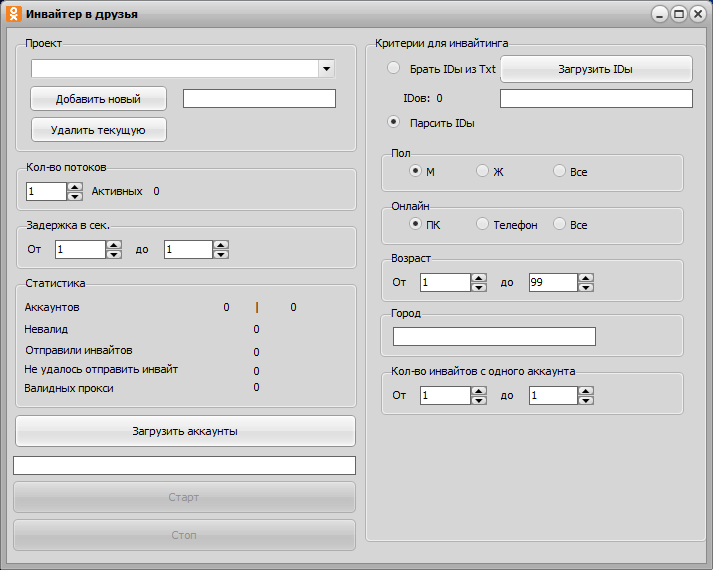The image size is (713, 570).
Task: Decrease the Задержка delay 'От' value
Action: click(114, 255)
